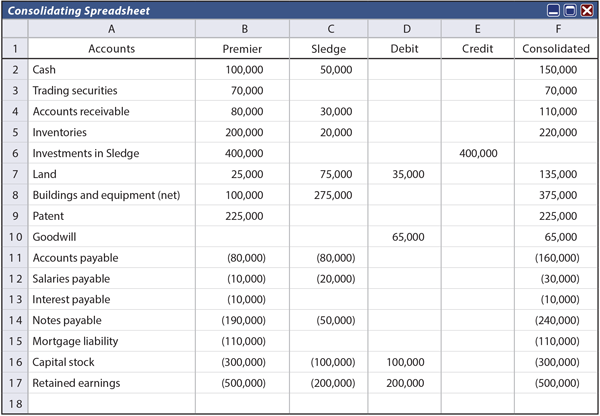Select the Mortgage liability cell
600x416 pixels.
point(111,341)
